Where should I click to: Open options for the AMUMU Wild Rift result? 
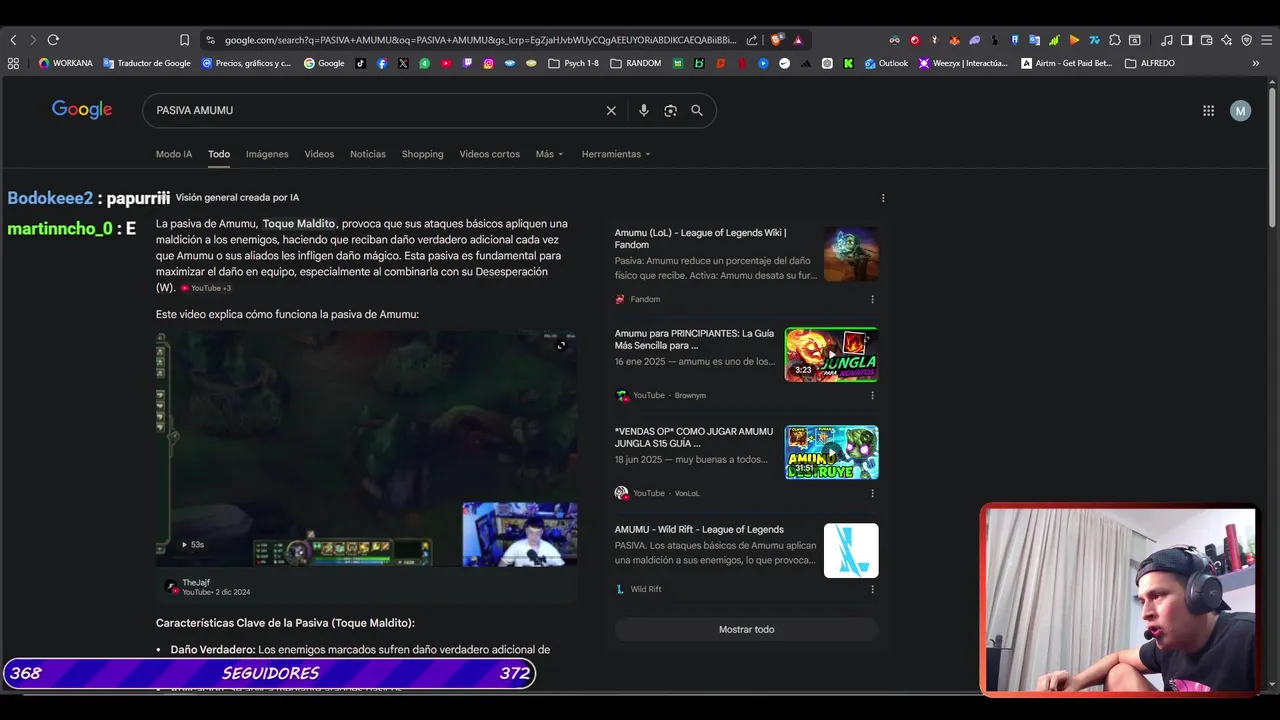click(872, 589)
